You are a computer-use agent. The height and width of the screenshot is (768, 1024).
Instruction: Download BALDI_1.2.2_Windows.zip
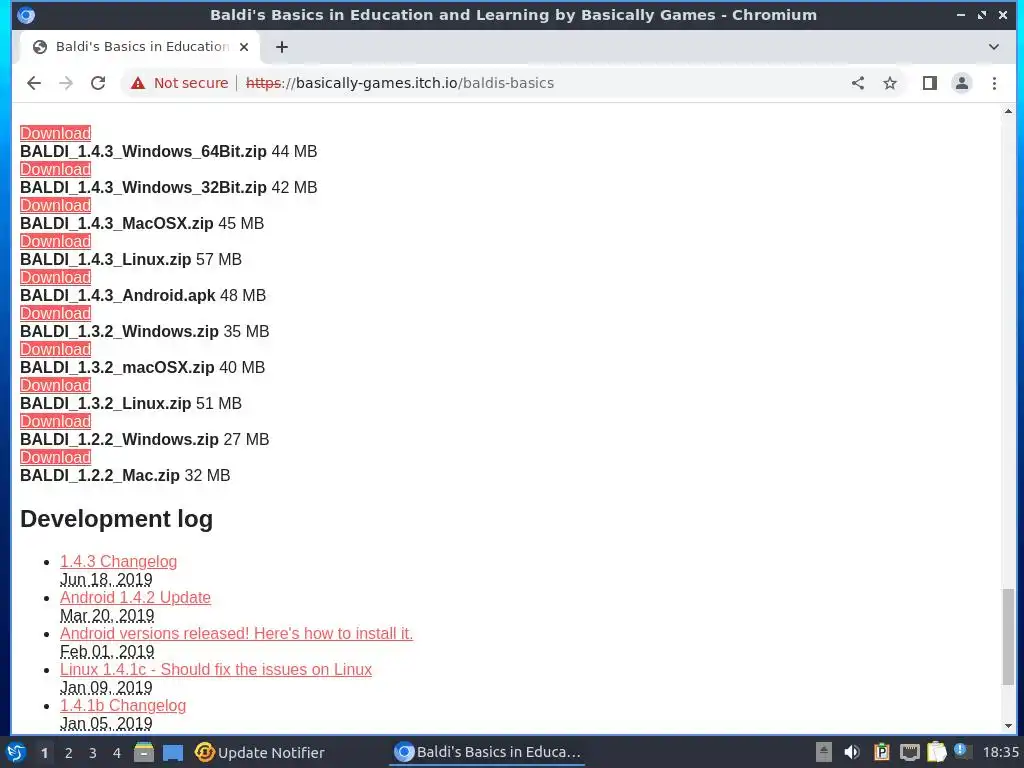click(x=56, y=421)
